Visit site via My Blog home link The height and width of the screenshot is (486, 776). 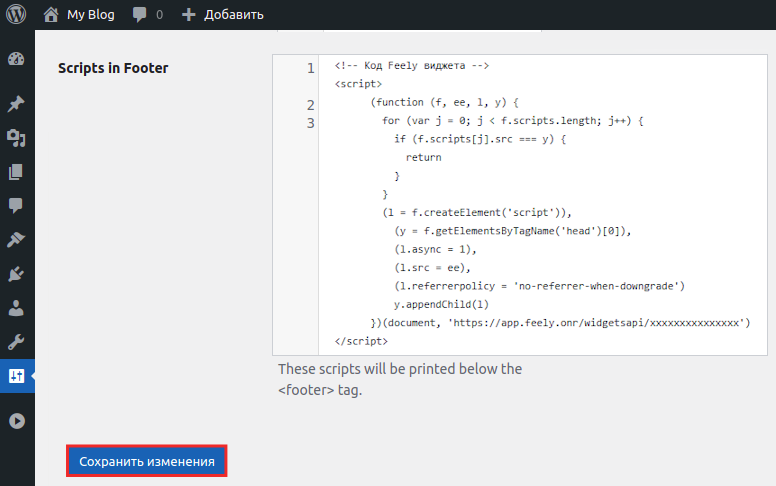click(79, 14)
